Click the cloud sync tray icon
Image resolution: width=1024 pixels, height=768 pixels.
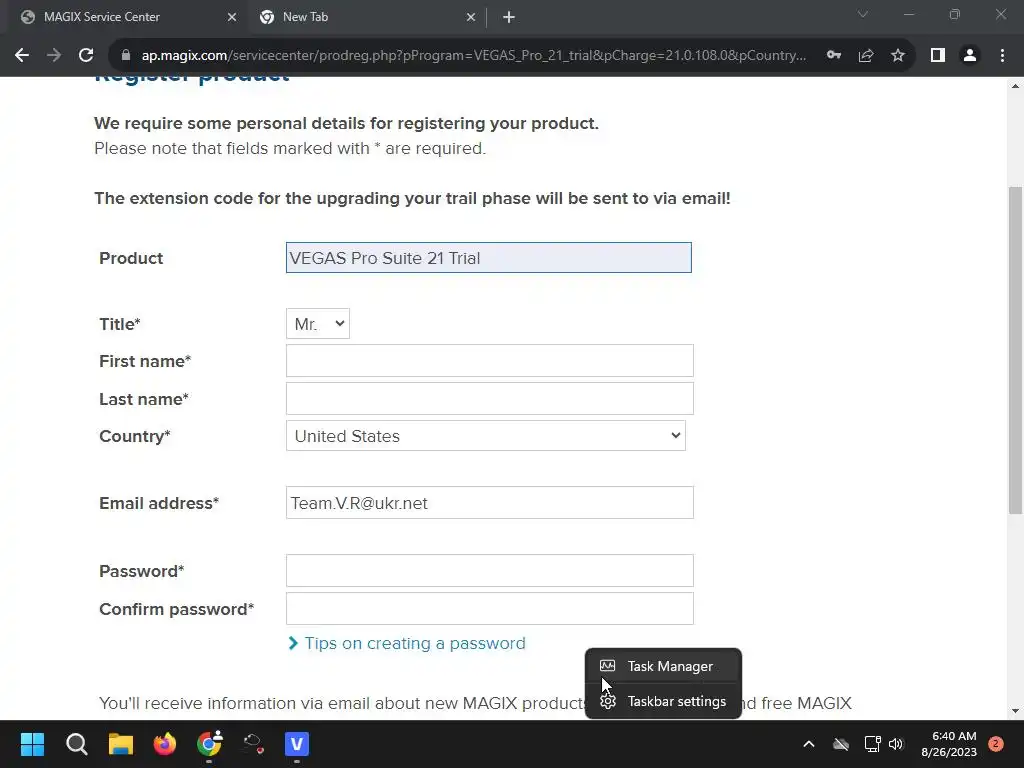[x=841, y=744]
